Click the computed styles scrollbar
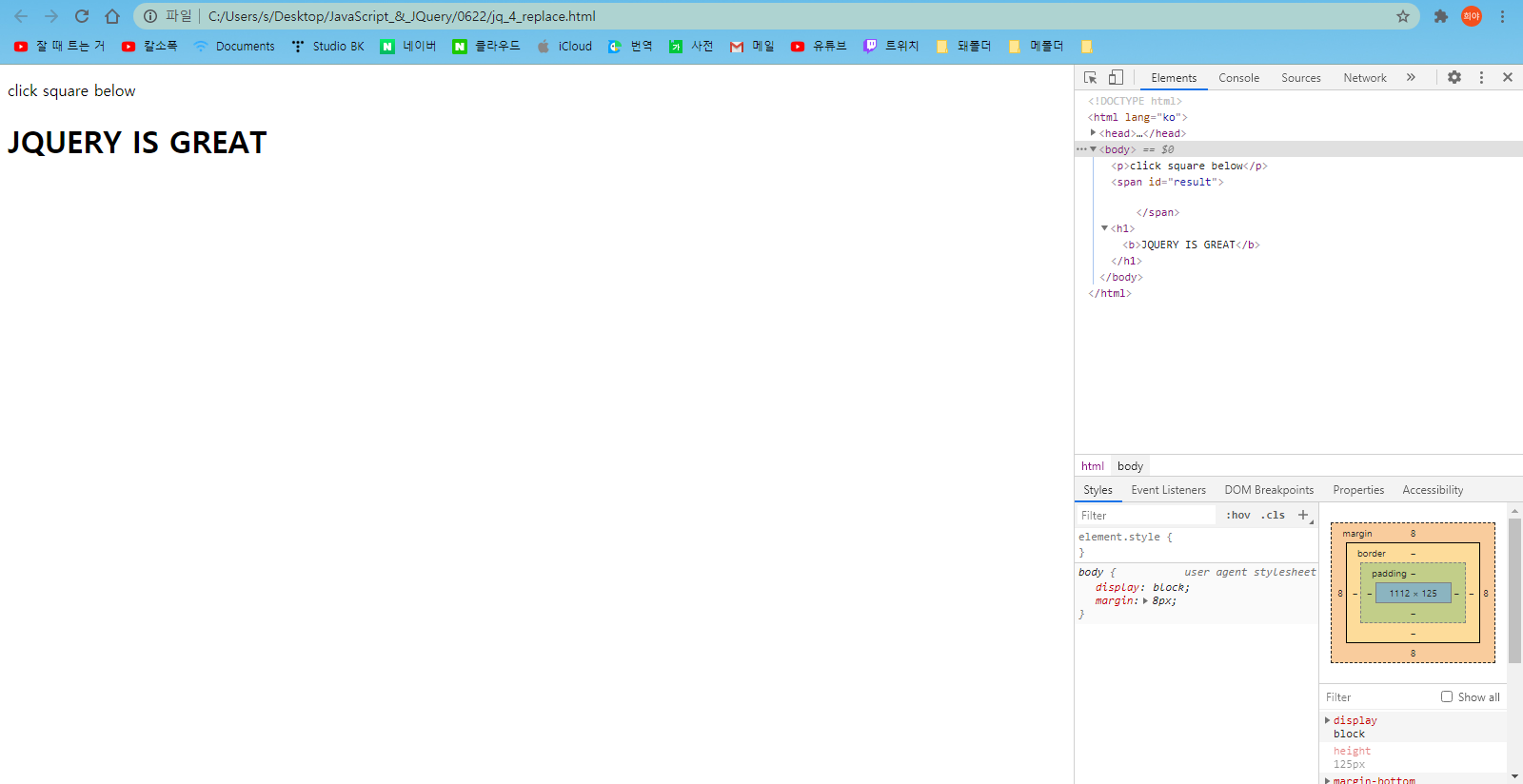The width and height of the screenshot is (1523, 784). click(x=1514, y=590)
